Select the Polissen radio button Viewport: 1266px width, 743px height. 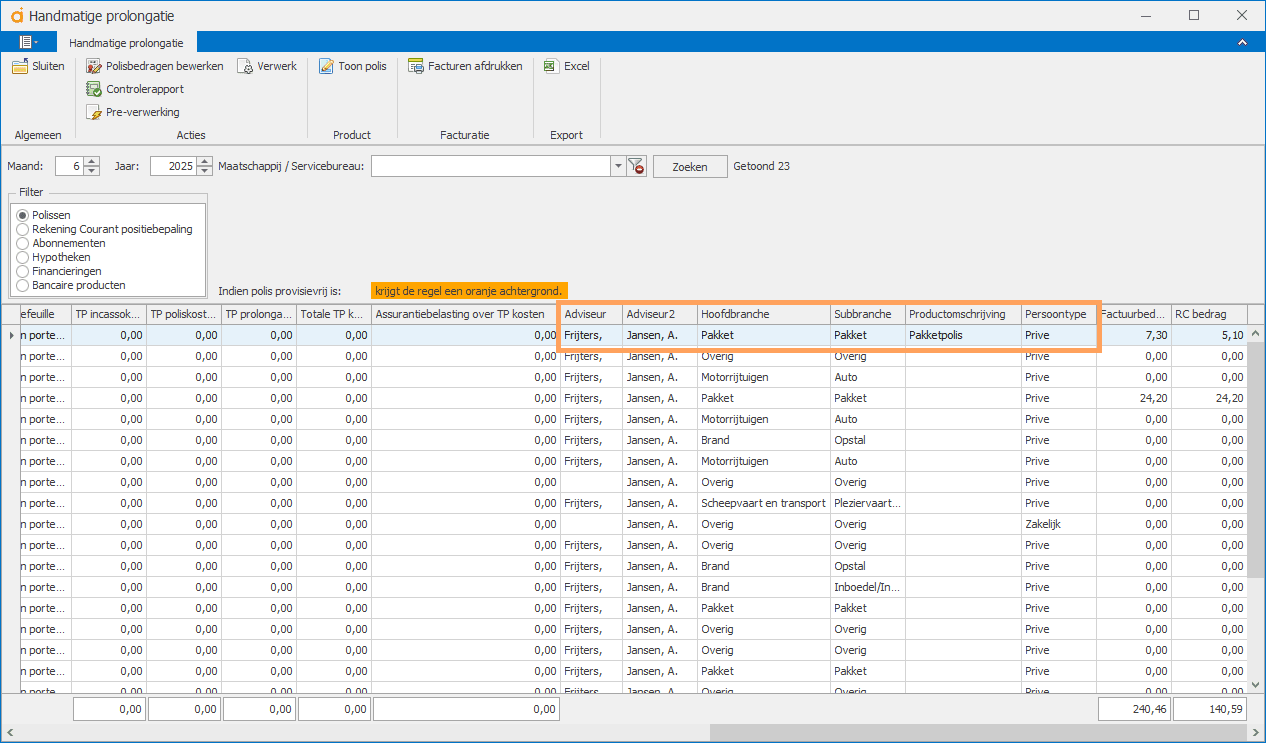pyautogui.click(x=23, y=215)
